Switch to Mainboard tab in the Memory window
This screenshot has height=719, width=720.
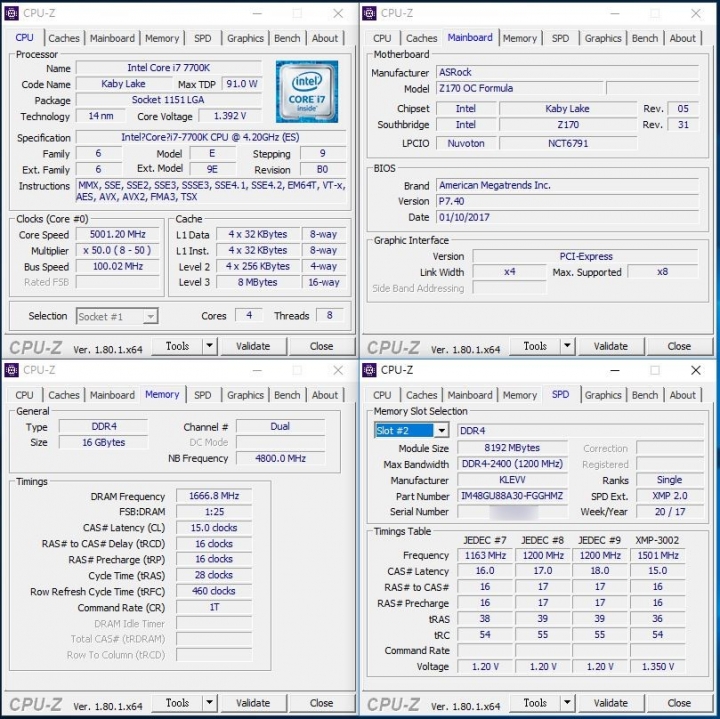tap(112, 395)
